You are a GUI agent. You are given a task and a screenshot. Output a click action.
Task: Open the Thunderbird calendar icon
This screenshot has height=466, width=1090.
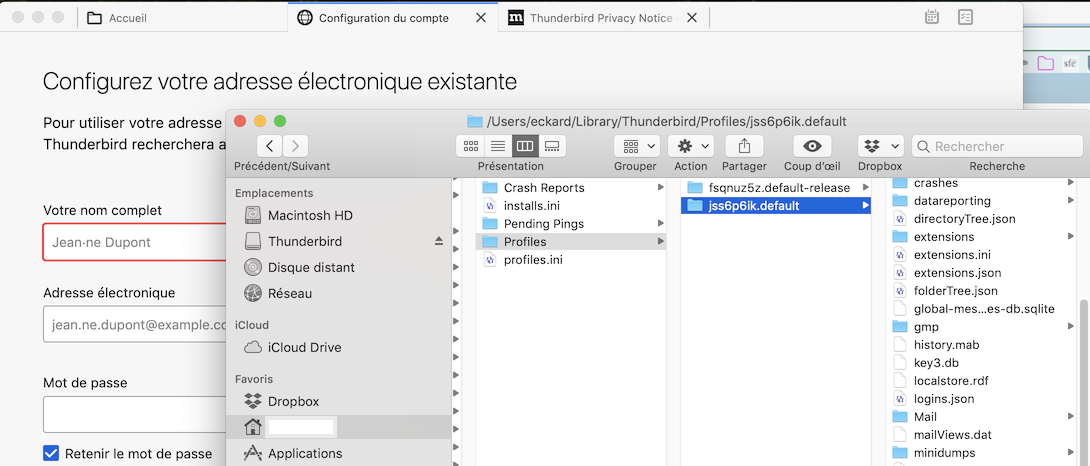(x=931, y=17)
